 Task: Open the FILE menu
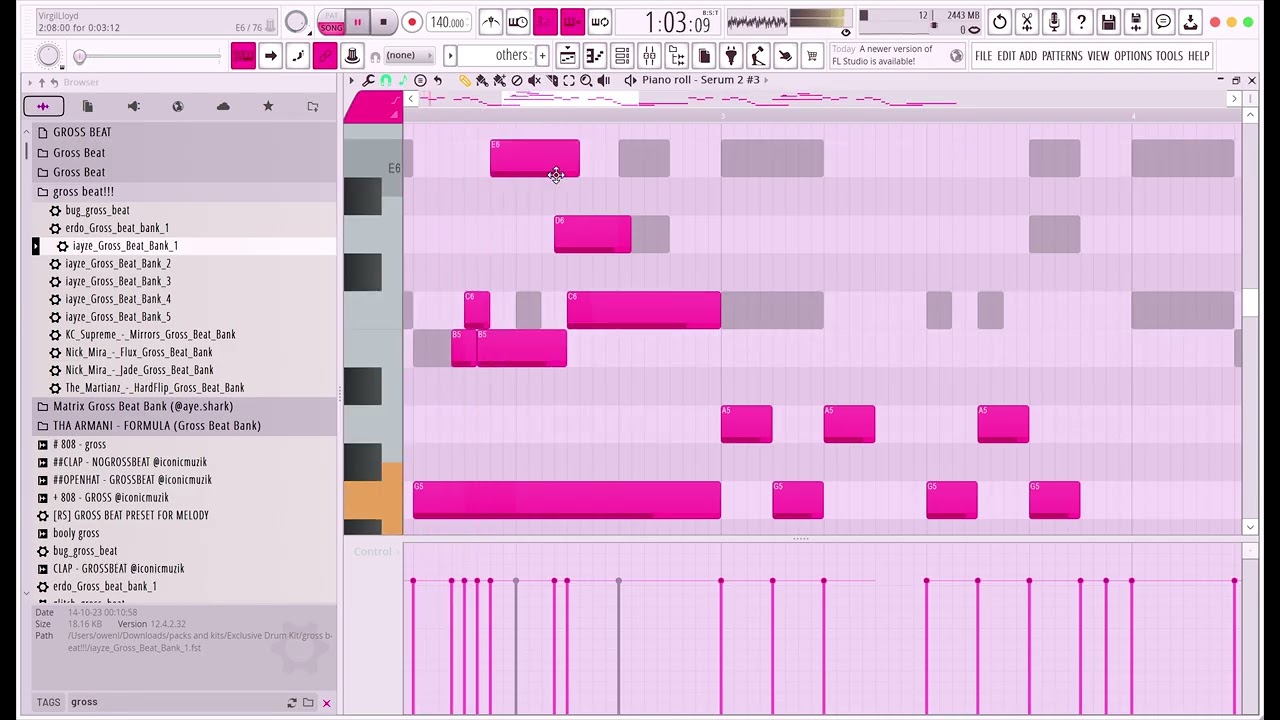(x=983, y=56)
